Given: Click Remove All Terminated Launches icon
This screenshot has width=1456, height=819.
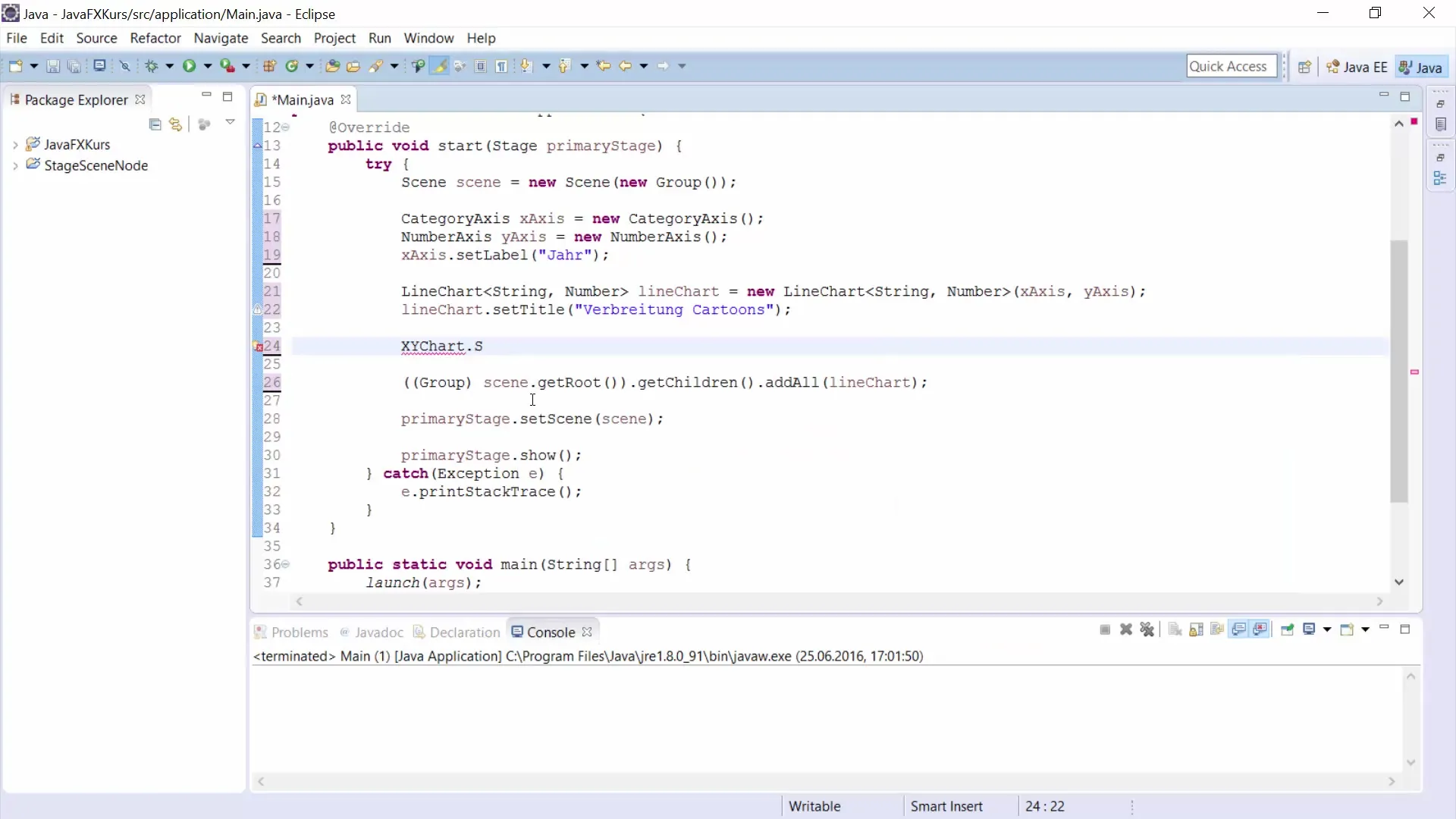Looking at the screenshot, I should (x=1147, y=629).
